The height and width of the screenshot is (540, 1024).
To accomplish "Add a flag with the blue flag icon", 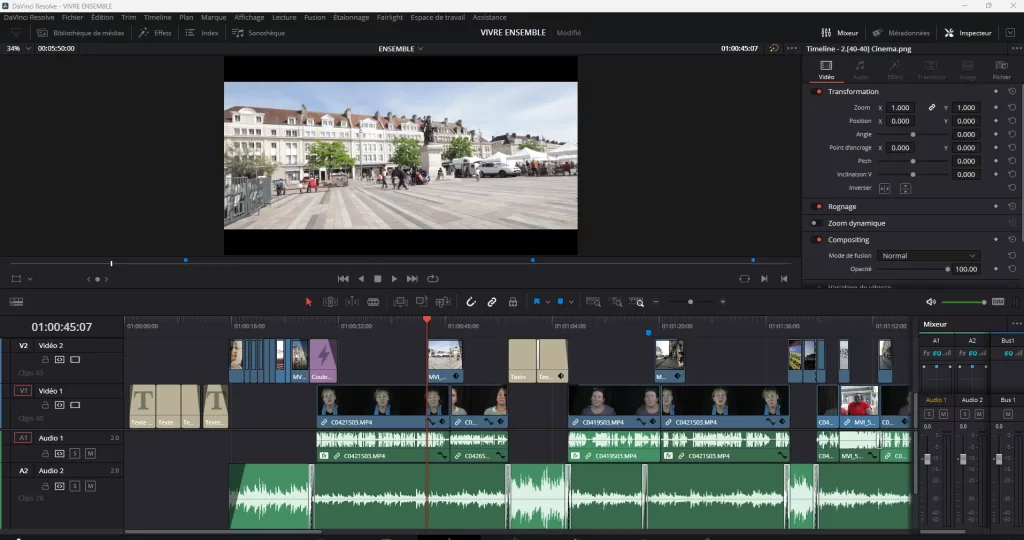I will 537,302.
